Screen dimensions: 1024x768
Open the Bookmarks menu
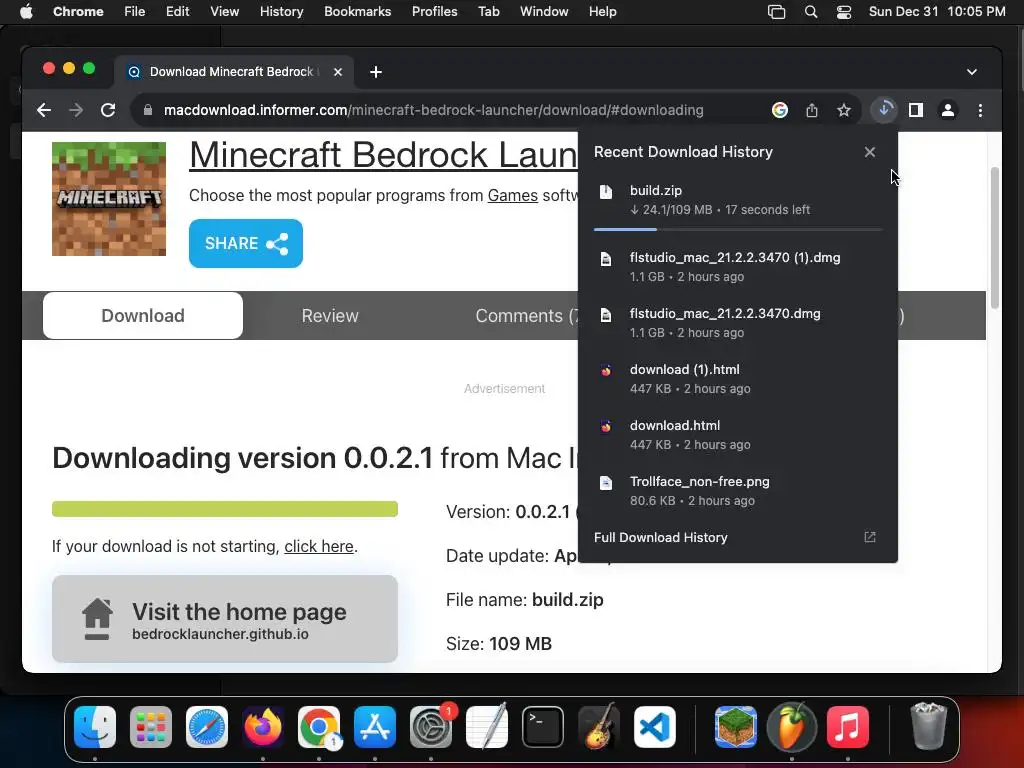358,12
